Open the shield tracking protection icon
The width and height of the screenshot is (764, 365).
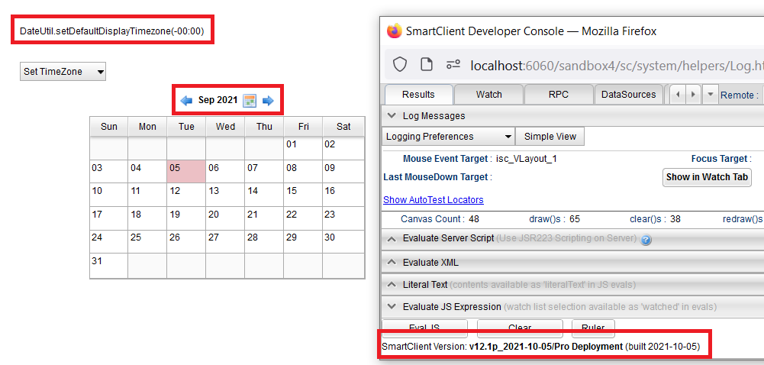pos(400,64)
